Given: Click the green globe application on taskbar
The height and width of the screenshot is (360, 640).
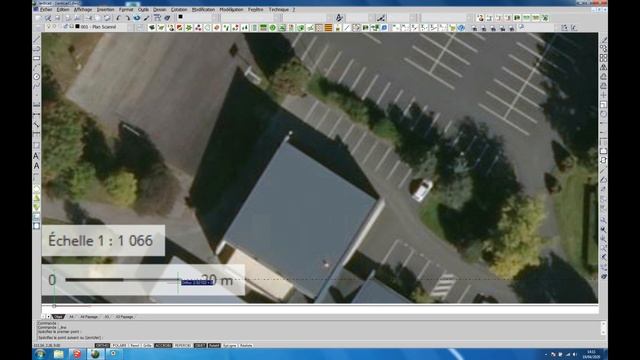Looking at the screenshot, I should 95,354.
